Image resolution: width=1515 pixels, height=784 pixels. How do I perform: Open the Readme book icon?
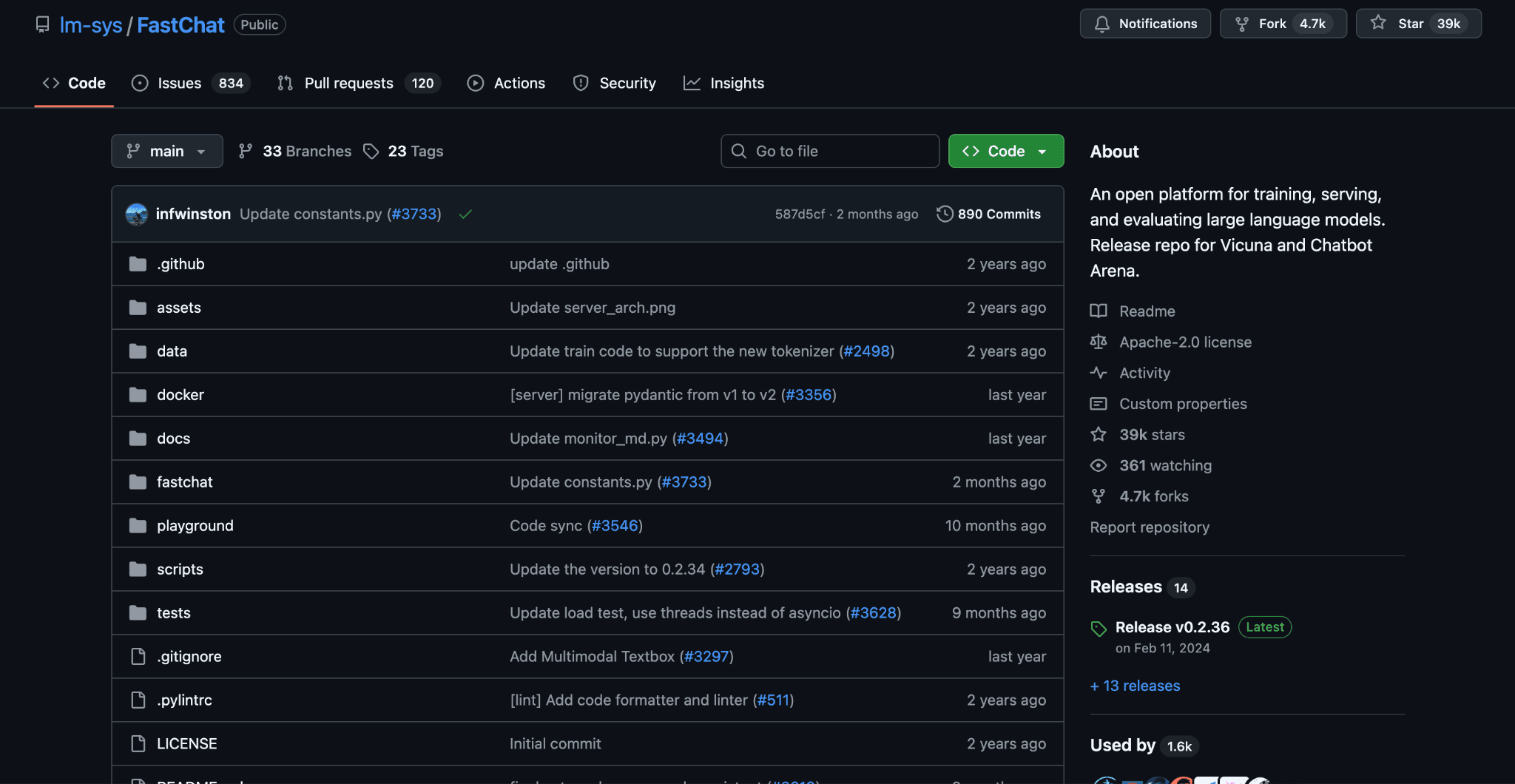(x=1099, y=311)
